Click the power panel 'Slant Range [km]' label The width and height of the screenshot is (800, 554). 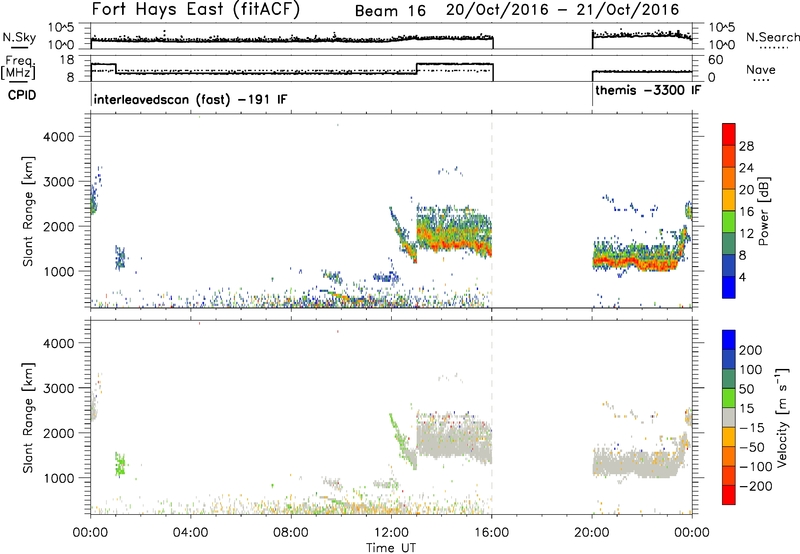[x=28, y=211]
